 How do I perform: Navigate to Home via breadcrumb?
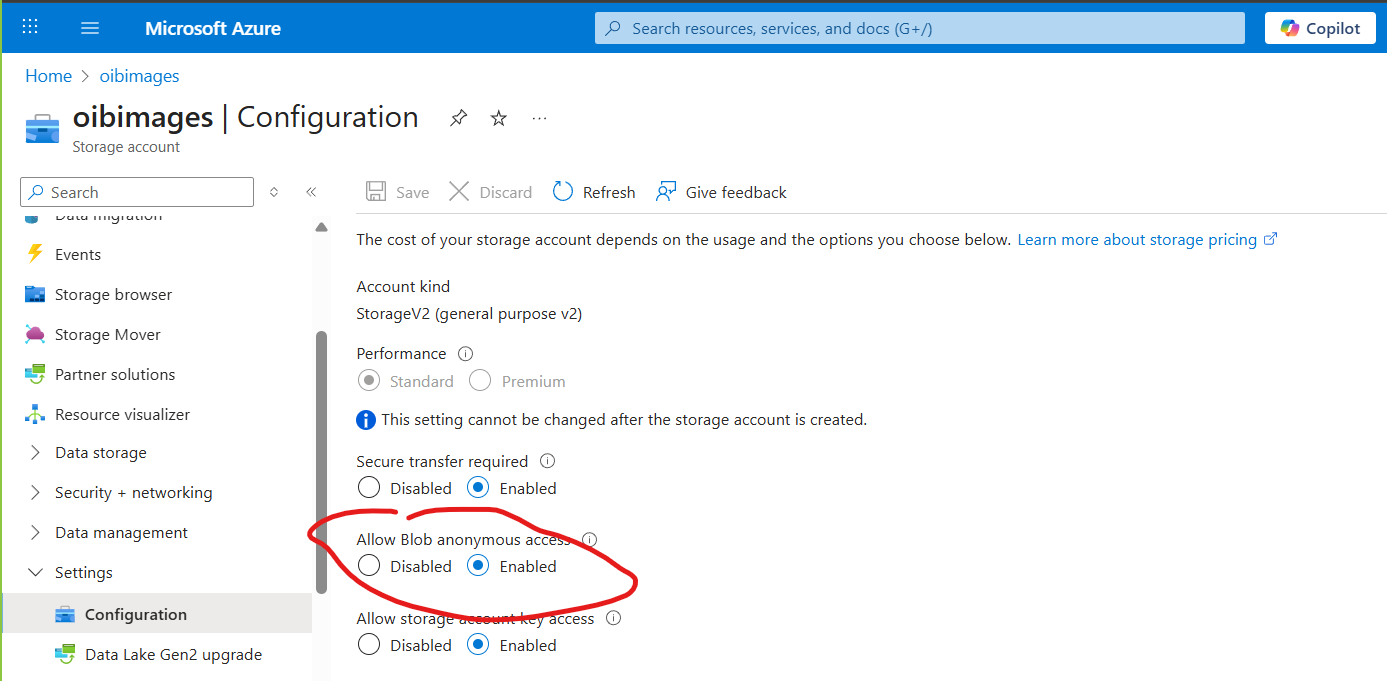click(48, 75)
